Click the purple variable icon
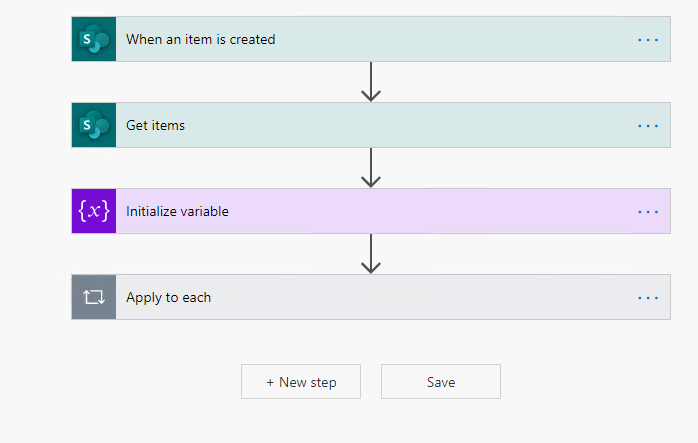This screenshot has width=698, height=443. point(94,212)
